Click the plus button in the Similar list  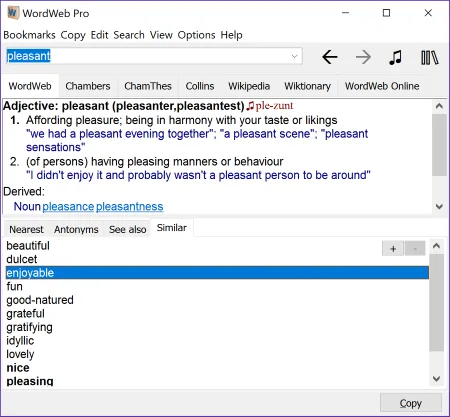pyautogui.click(x=393, y=249)
